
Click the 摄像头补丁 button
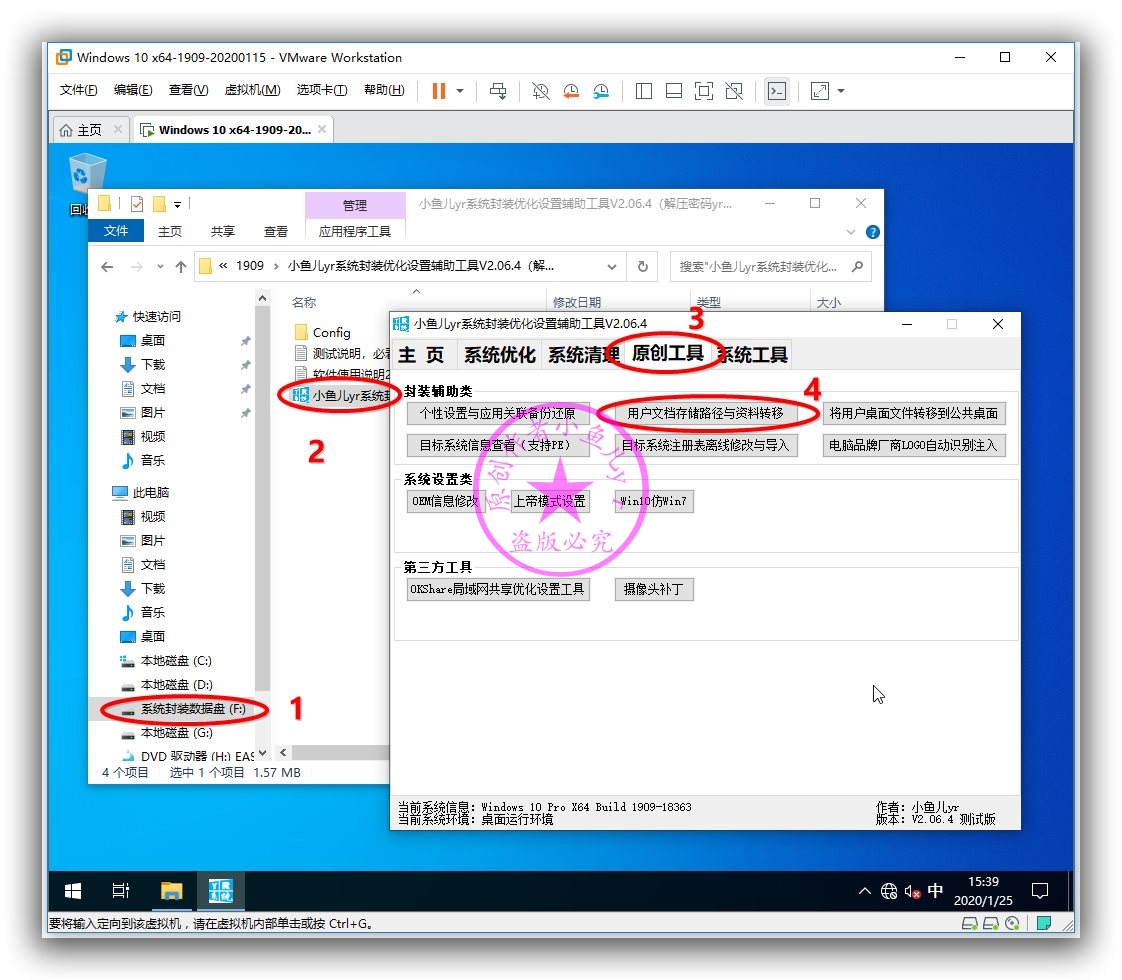point(653,589)
